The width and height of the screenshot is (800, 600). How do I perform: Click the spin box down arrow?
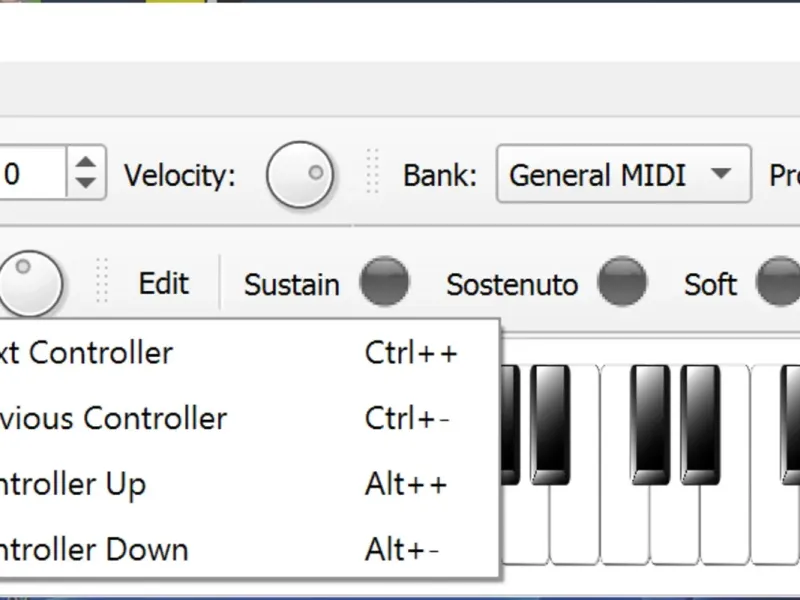[87, 184]
